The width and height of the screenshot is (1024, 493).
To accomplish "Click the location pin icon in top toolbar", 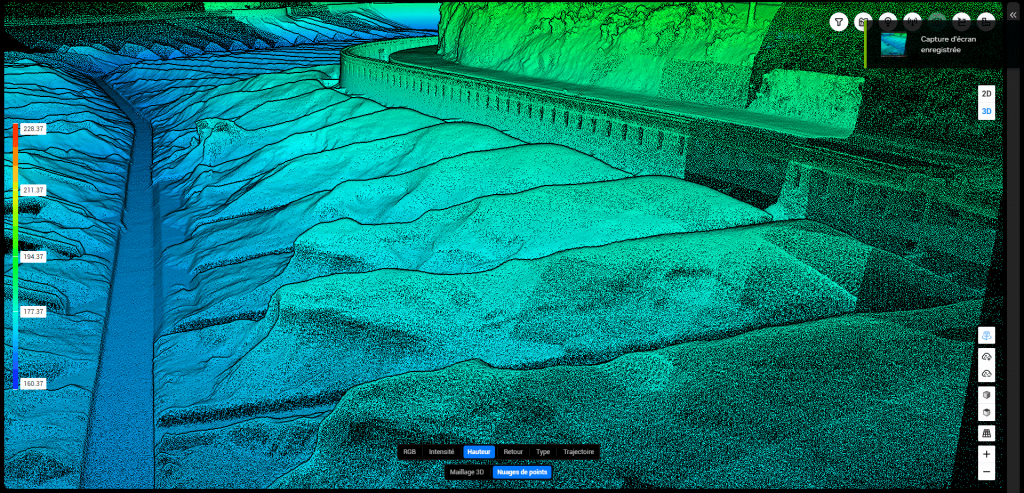I will point(888,22).
